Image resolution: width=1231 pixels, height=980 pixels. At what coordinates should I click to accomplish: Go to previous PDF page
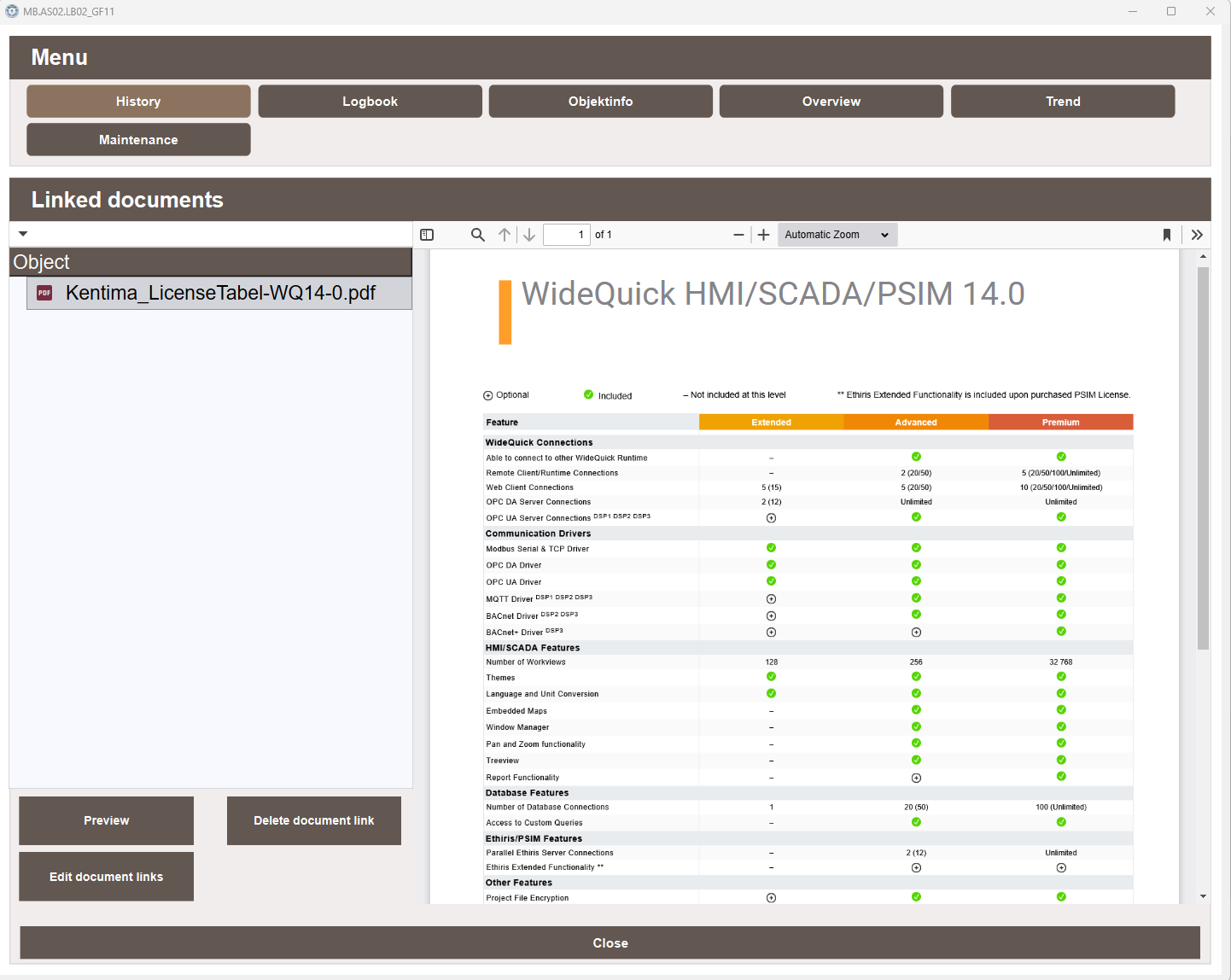coord(505,235)
